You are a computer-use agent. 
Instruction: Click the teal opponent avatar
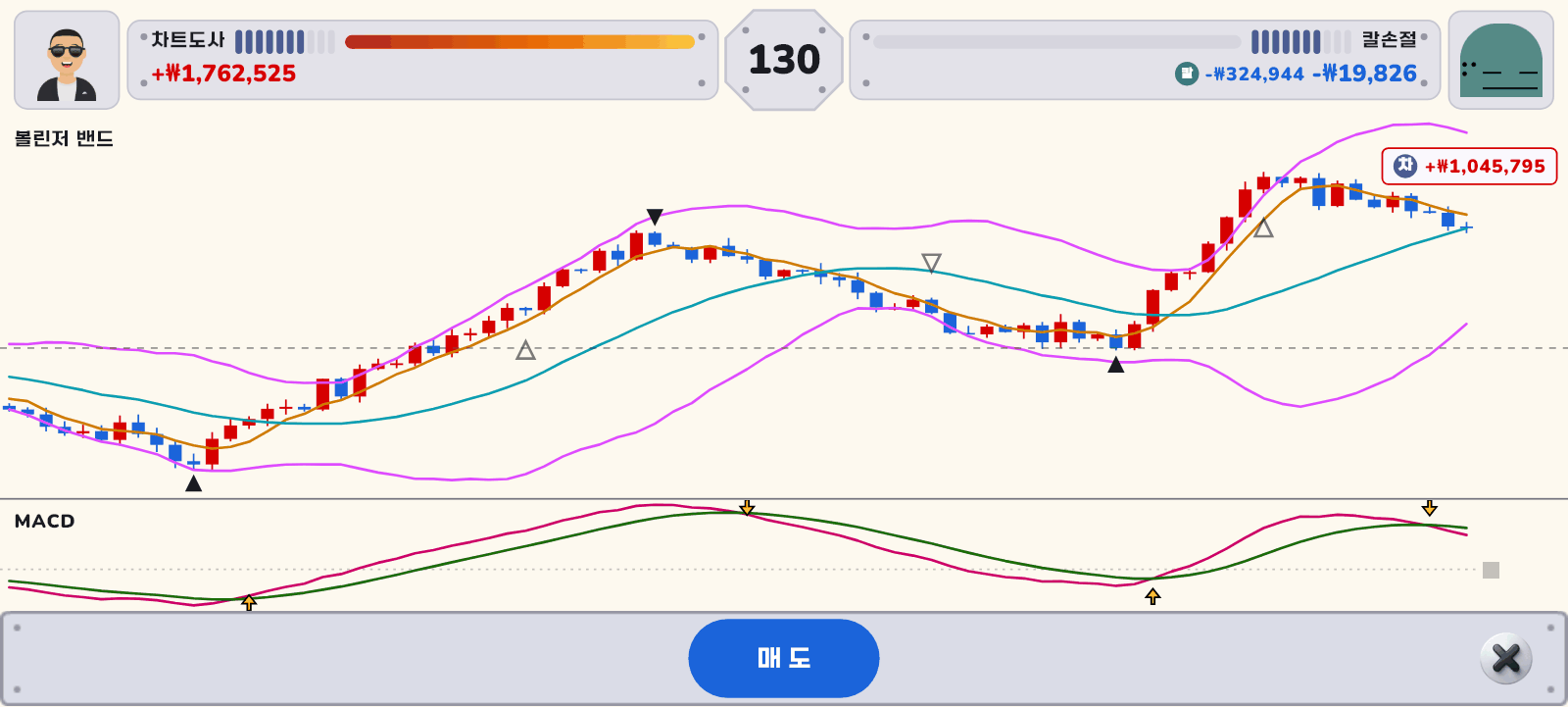point(1501,60)
